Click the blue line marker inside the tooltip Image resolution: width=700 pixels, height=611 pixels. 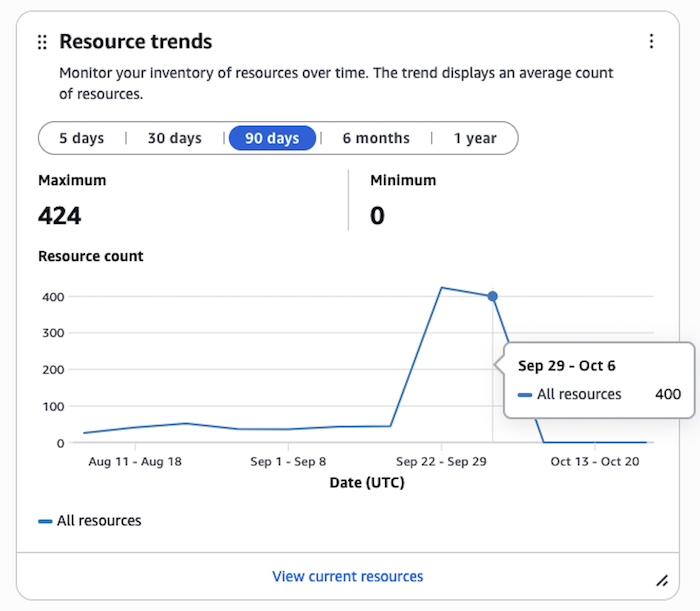click(x=525, y=395)
